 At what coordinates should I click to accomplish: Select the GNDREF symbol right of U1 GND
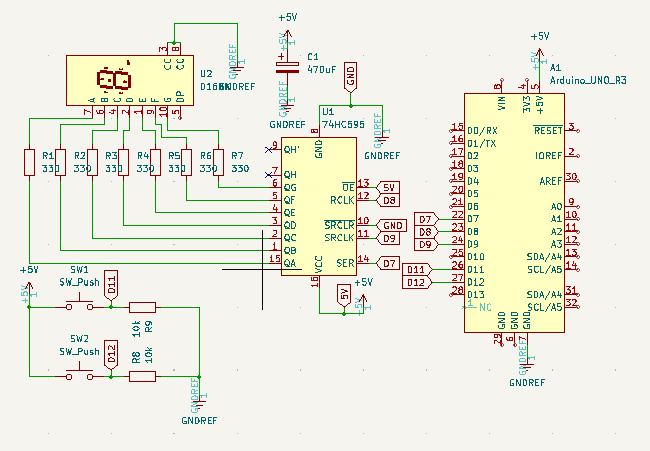[x=382, y=138]
